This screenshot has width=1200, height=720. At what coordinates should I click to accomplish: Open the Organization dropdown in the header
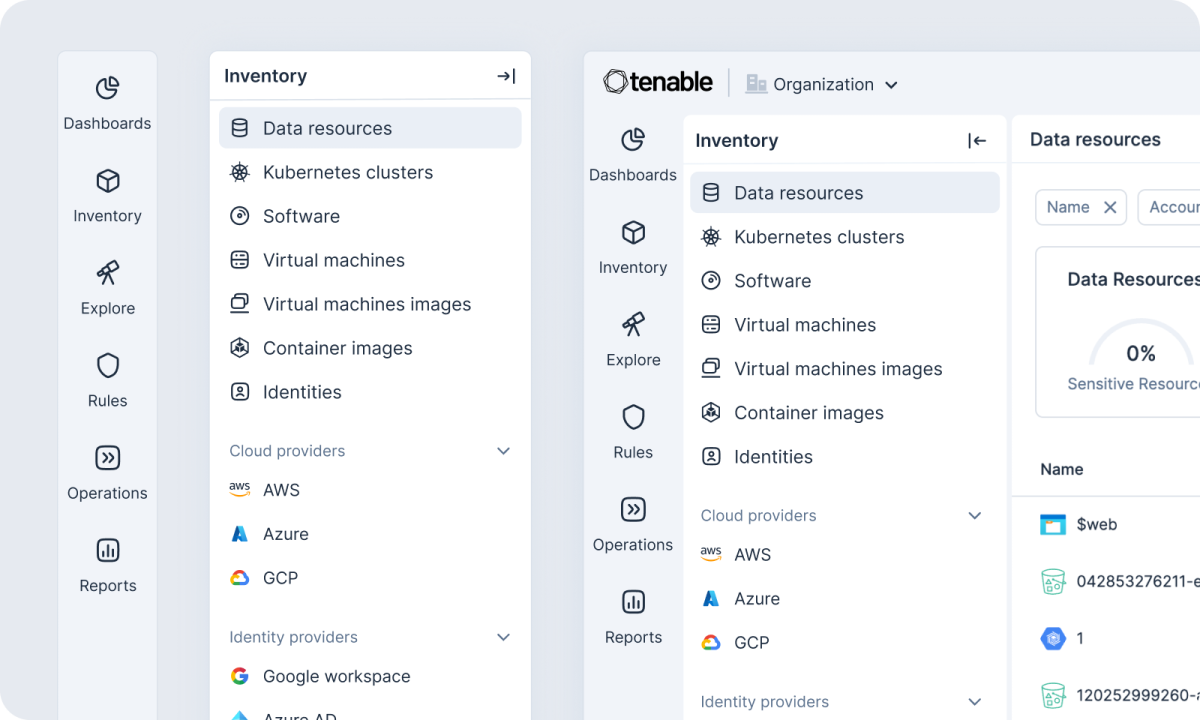pyautogui.click(x=822, y=84)
